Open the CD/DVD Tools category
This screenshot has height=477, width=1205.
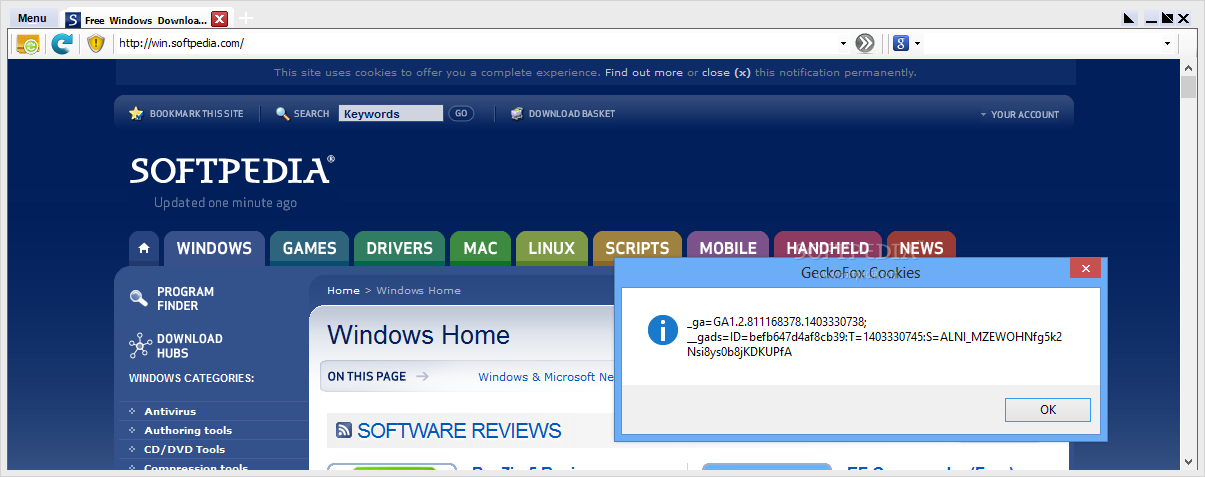point(184,449)
